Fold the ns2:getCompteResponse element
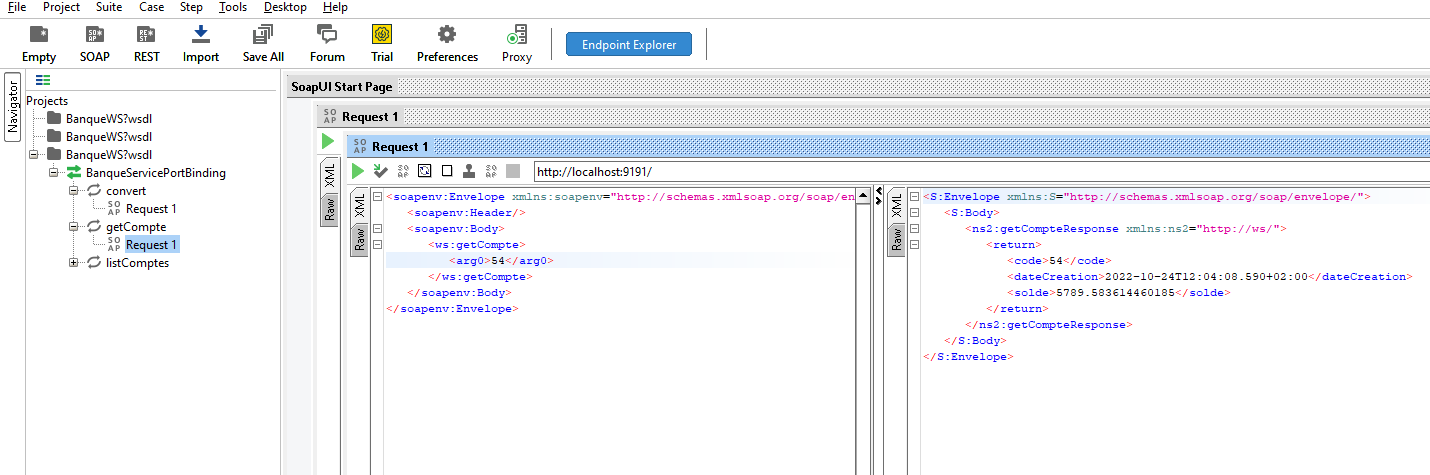1430x475 pixels. [x=914, y=229]
